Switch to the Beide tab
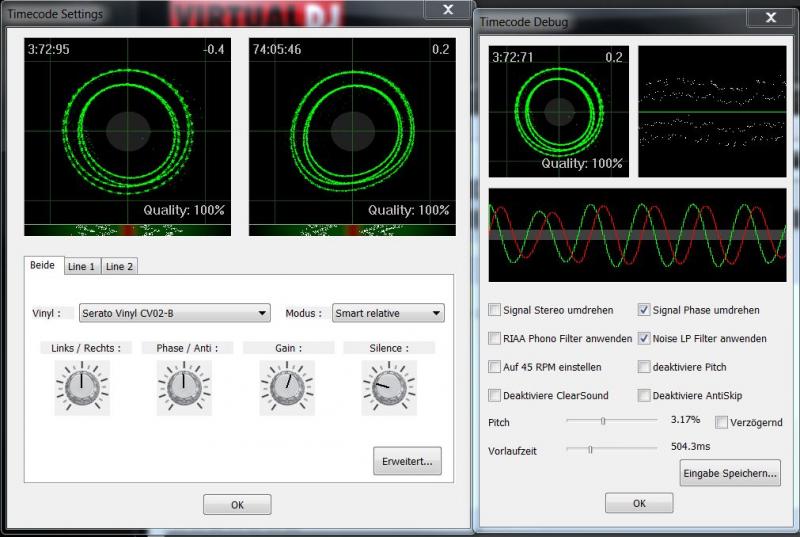This screenshot has height=537, width=800. coord(42,265)
